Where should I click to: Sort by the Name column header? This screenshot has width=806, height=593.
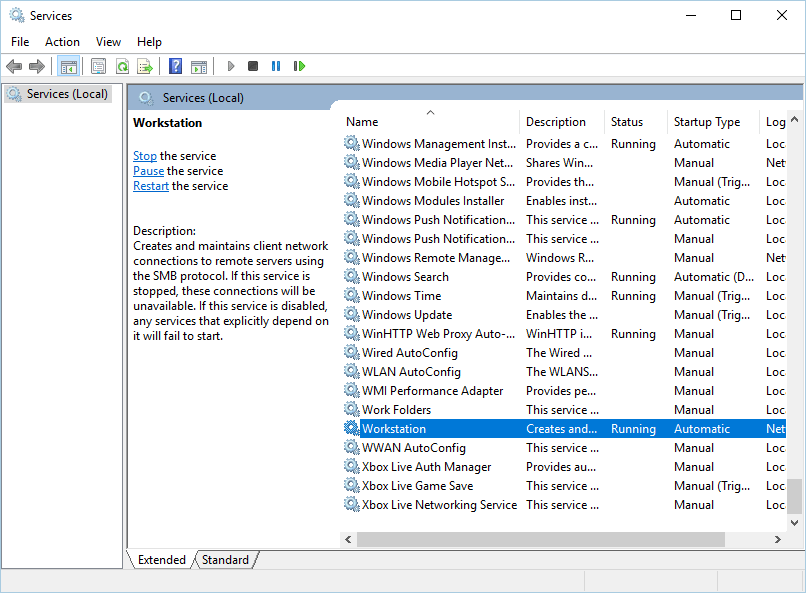pos(430,122)
